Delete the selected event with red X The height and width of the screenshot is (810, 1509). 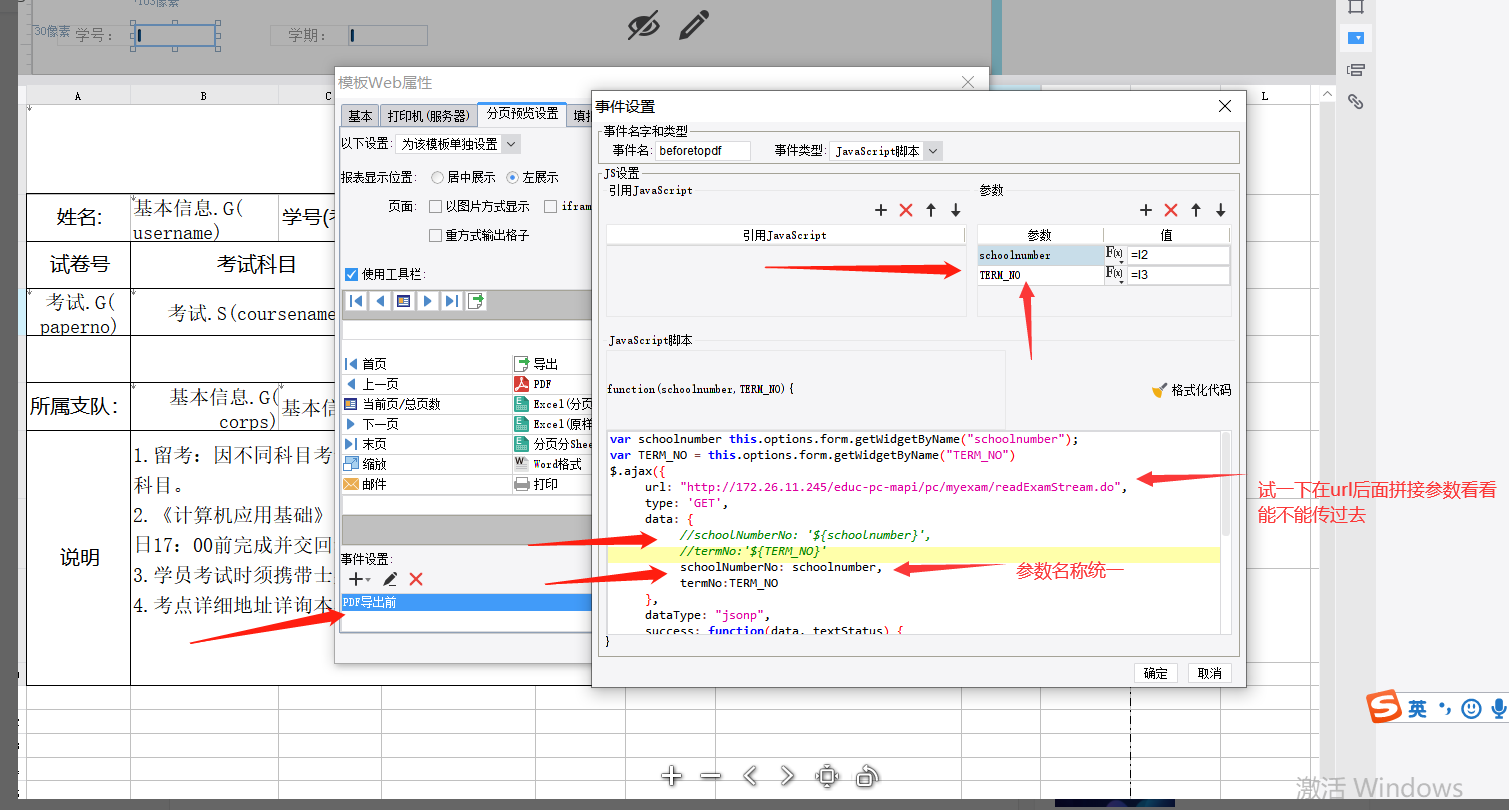tap(416, 579)
